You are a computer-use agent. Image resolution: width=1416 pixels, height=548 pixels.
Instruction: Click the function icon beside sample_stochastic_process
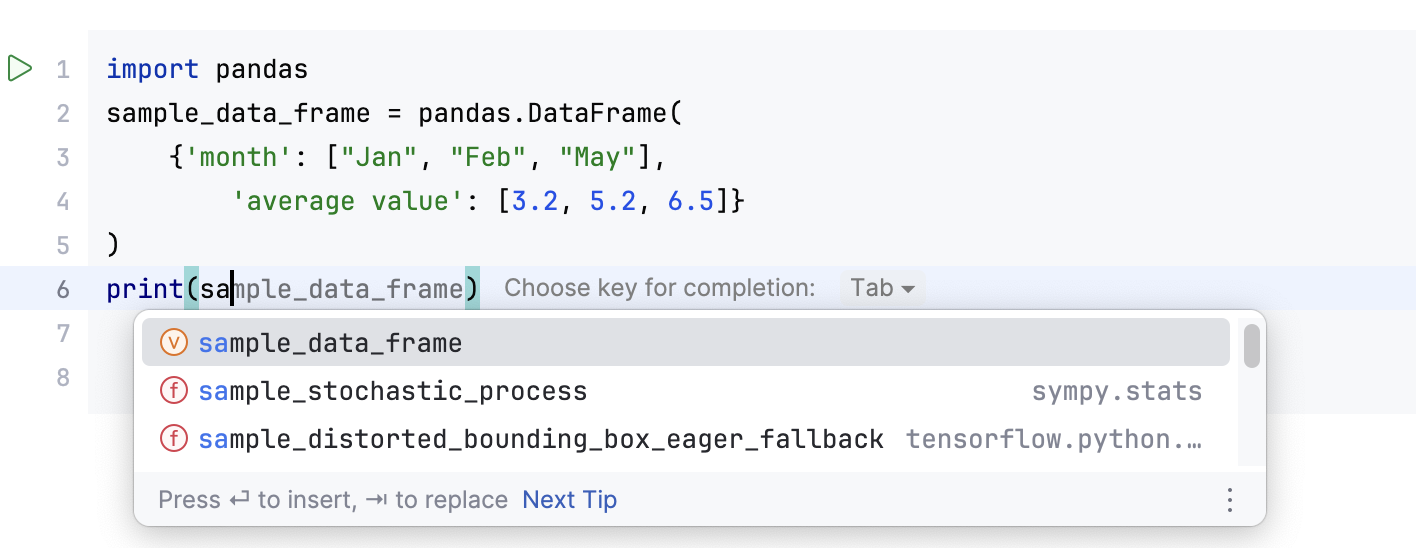pyautogui.click(x=174, y=391)
